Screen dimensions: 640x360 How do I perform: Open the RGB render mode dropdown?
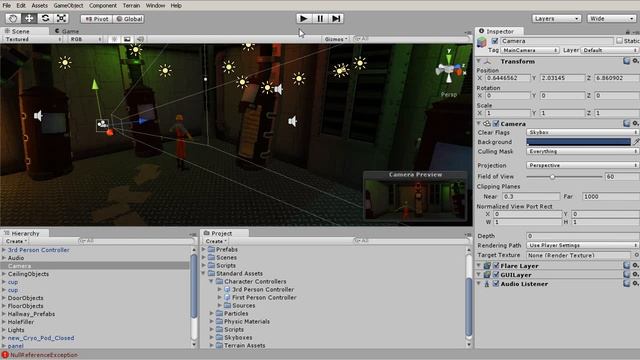[86, 39]
